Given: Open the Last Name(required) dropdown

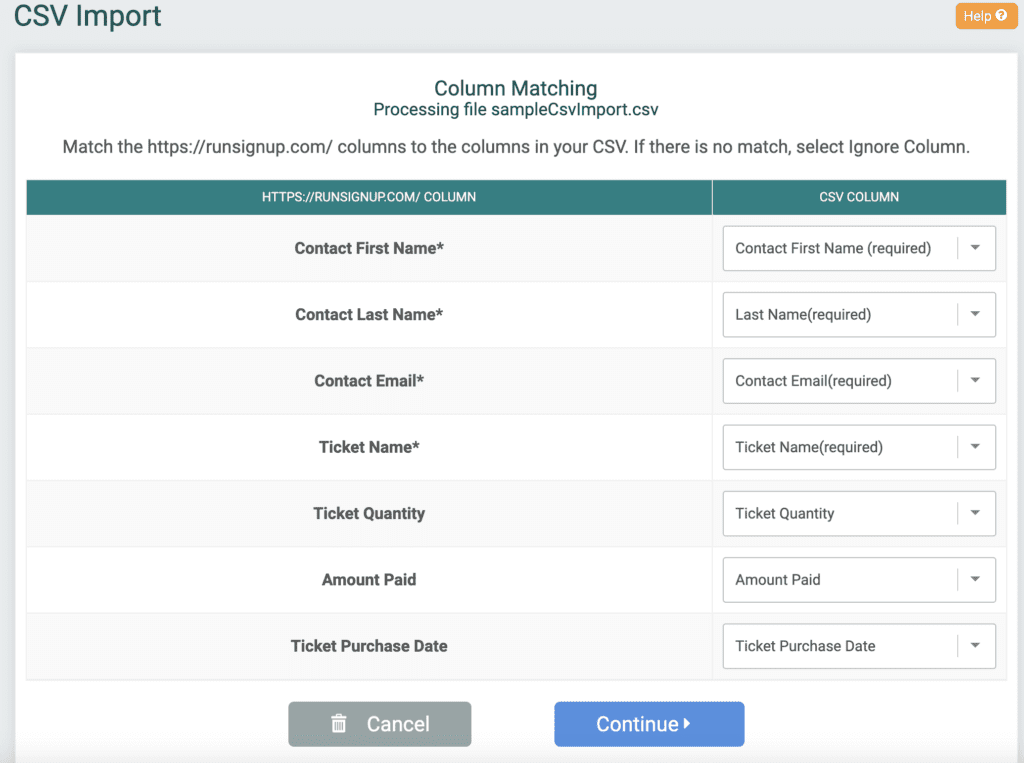Looking at the screenshot, I should tap(859, 314).
